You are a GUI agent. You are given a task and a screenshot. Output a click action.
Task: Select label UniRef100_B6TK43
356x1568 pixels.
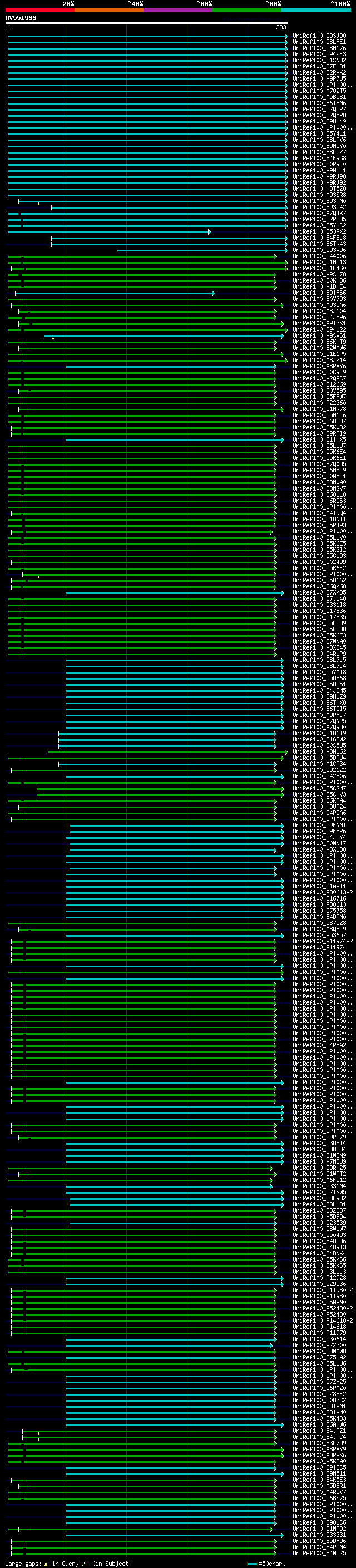(x=319, y=244)
